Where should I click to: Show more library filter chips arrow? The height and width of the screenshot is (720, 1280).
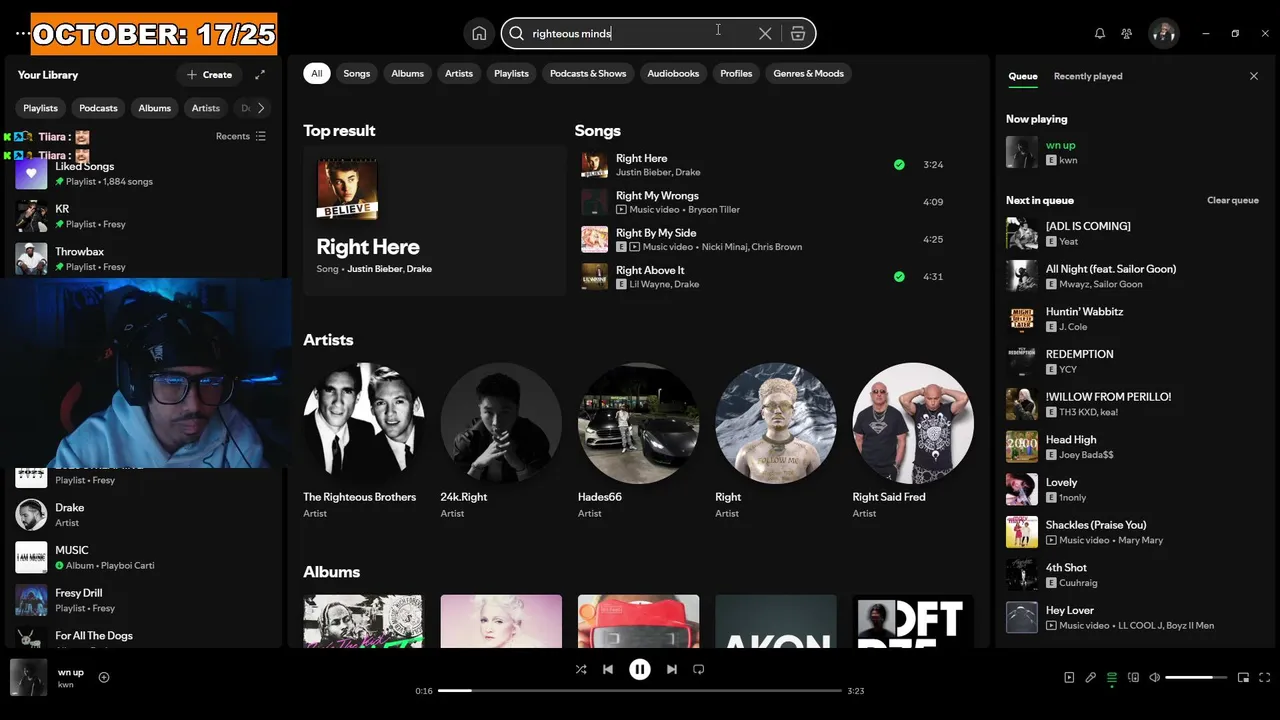click(261, 108)
